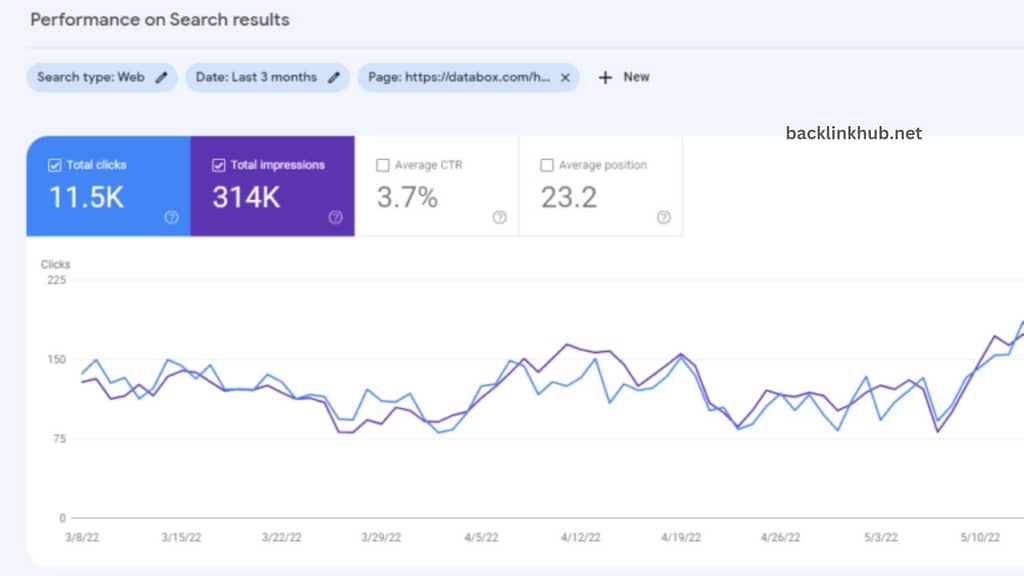Click the help icon on Total impressions card
This screenshot has width=1024, height=576.
click(x=334, y=216)
